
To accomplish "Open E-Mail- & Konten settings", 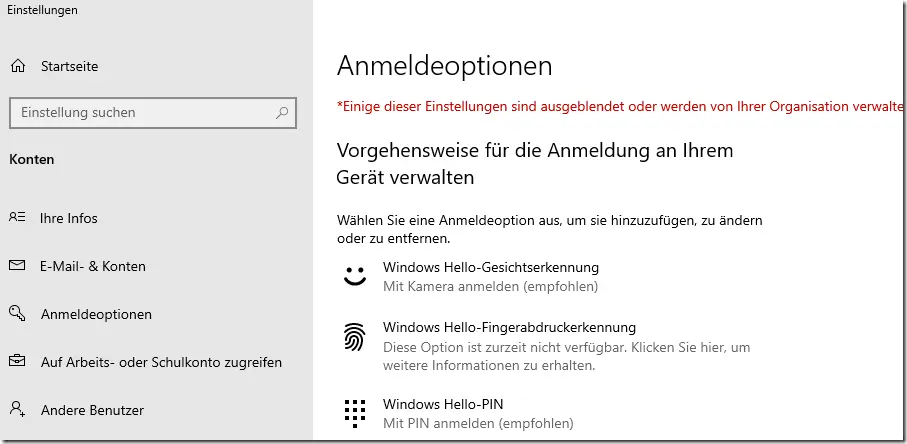I will (93, 267).
